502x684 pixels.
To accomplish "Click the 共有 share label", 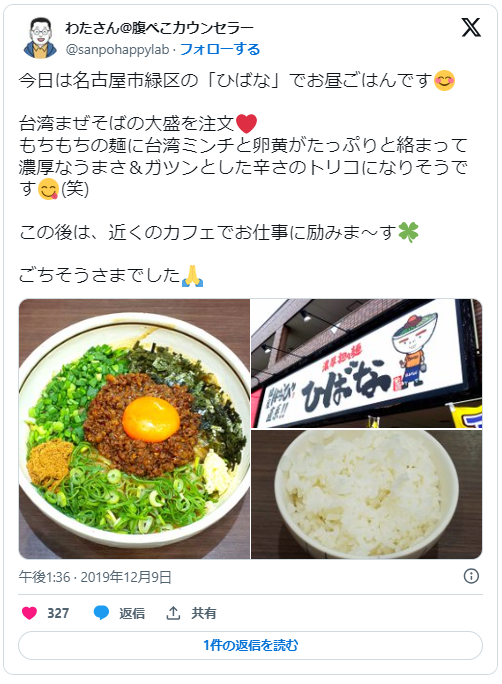I will [x=204, y=613].
